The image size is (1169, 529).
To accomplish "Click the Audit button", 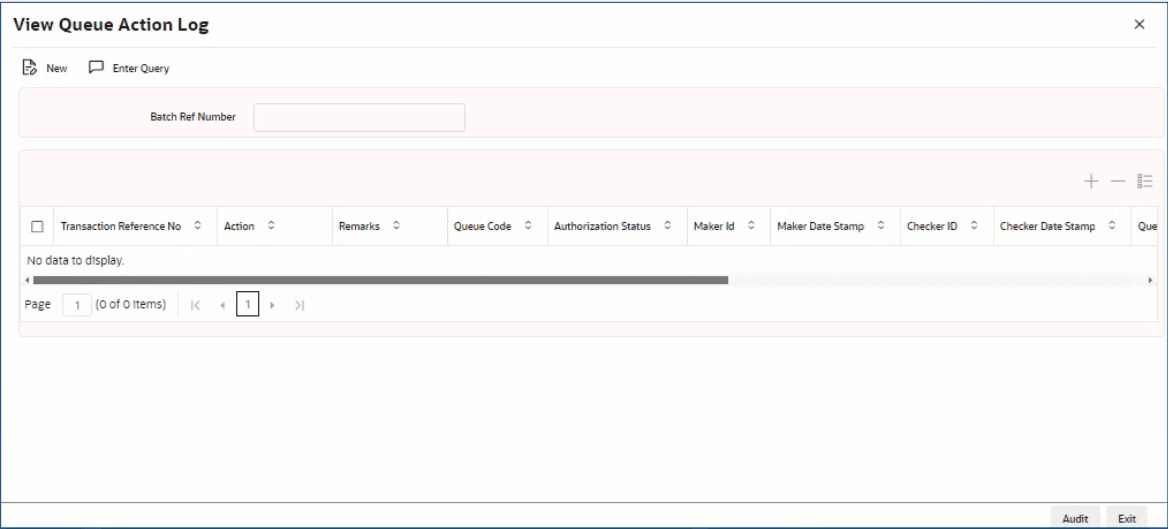I will point(1075,519).
